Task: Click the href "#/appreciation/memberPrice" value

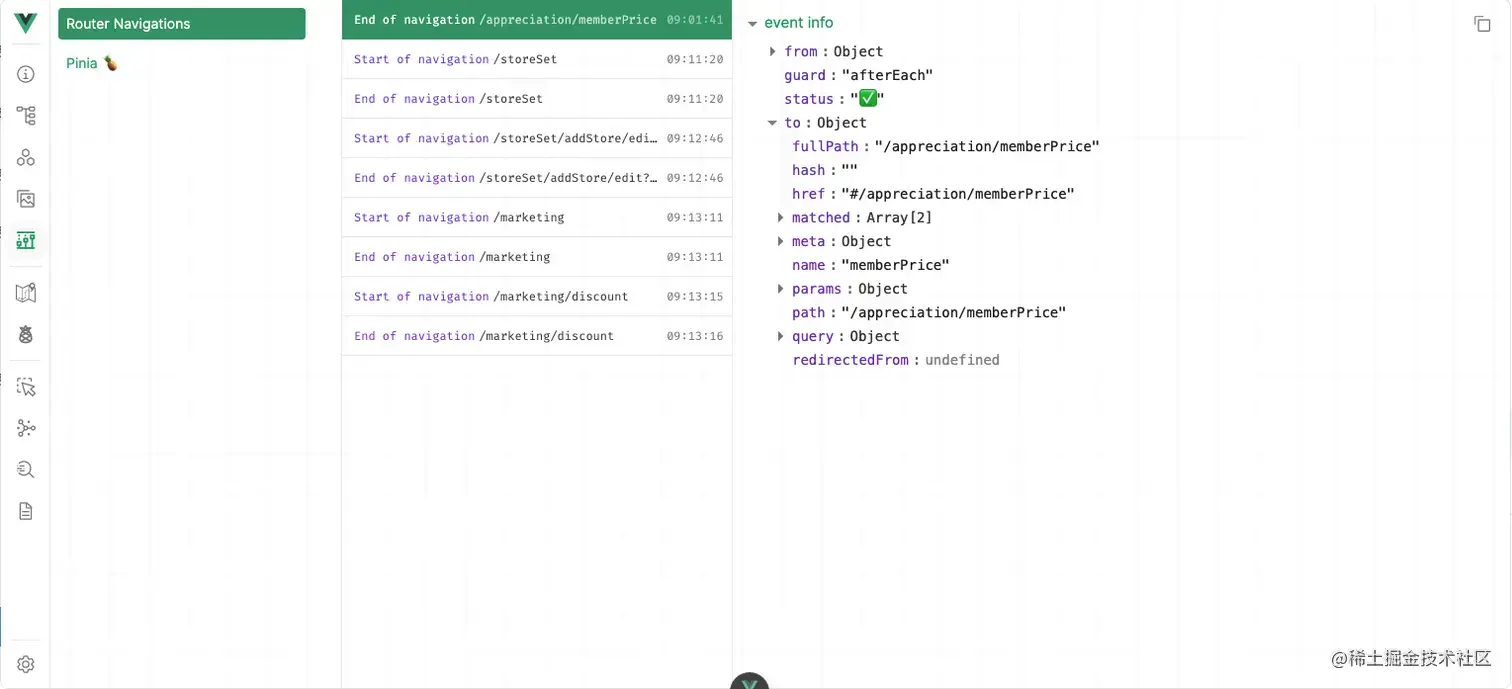Action: coord(958,194)
